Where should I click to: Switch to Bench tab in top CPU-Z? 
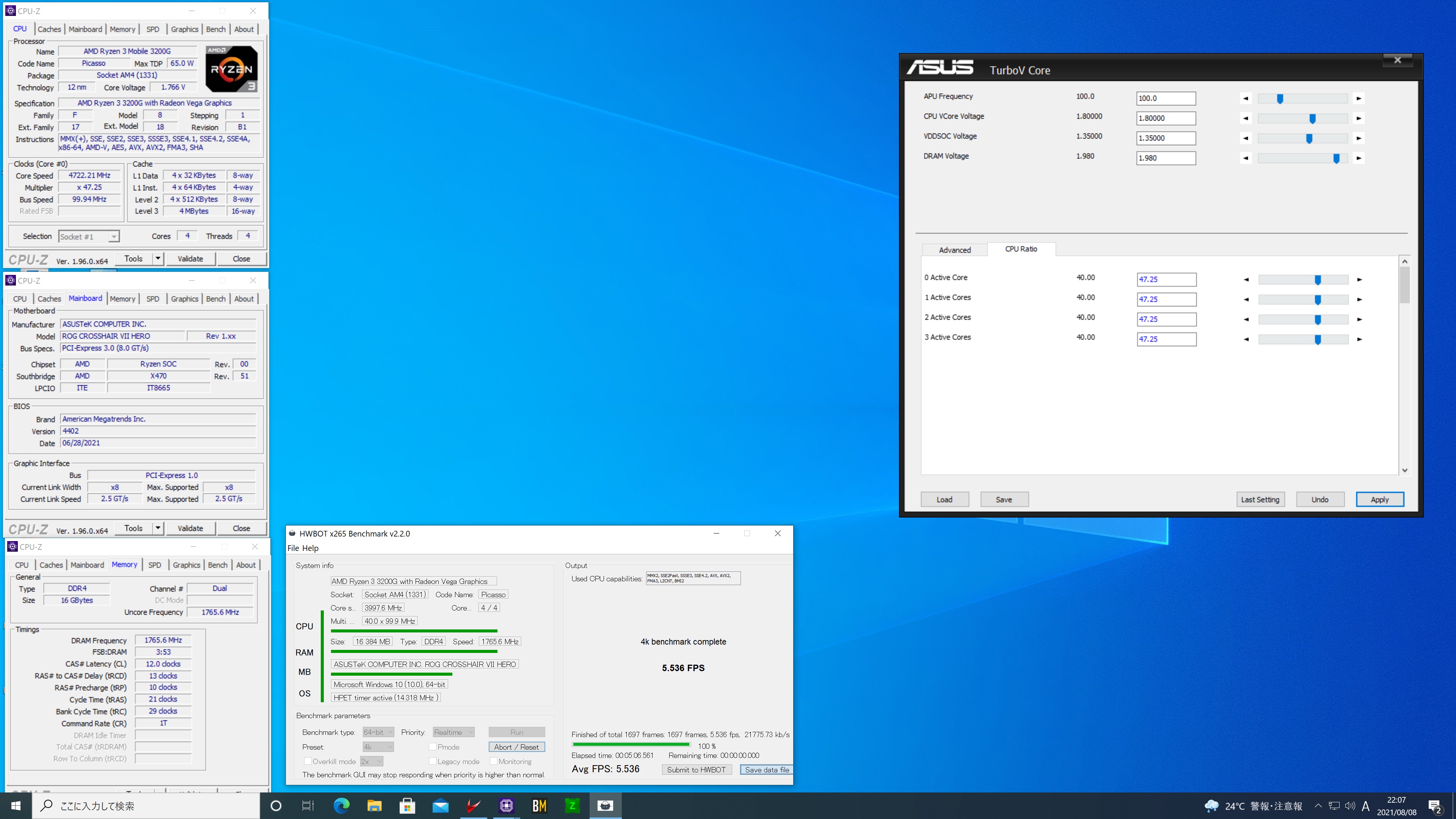(x=215, y=29)
